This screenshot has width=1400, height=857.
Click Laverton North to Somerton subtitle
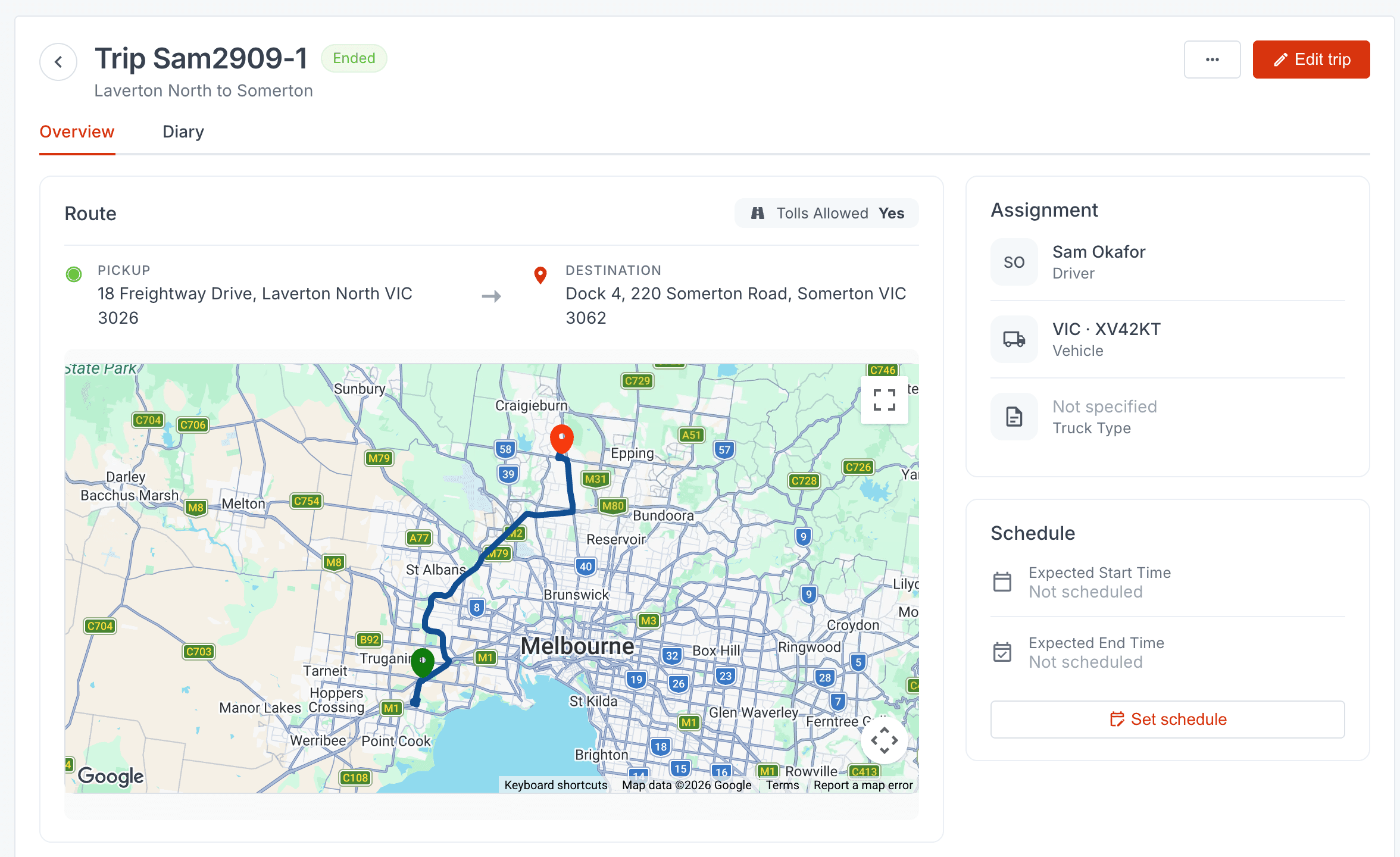tap(204, 90)
